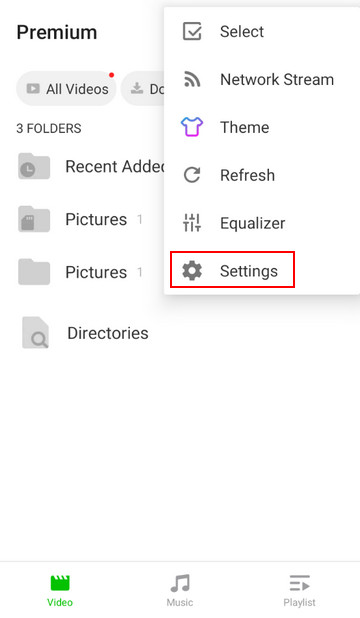
Task: Open the Equalizer sliders icon
Action: tap(192, 223)
